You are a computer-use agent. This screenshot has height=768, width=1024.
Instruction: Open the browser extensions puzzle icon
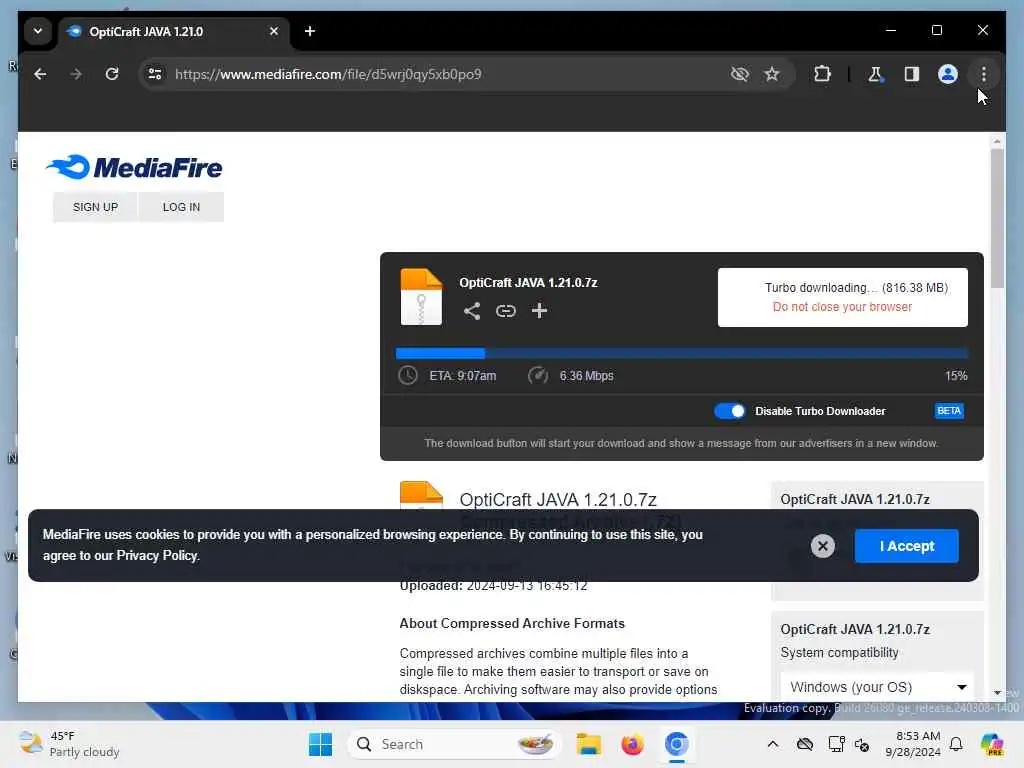pyautogui.click(x=822, y=74)
